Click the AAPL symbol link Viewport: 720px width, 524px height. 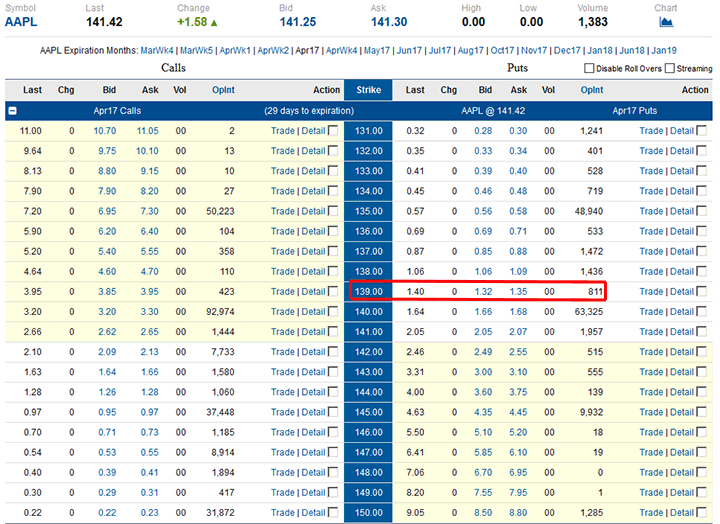21,22
